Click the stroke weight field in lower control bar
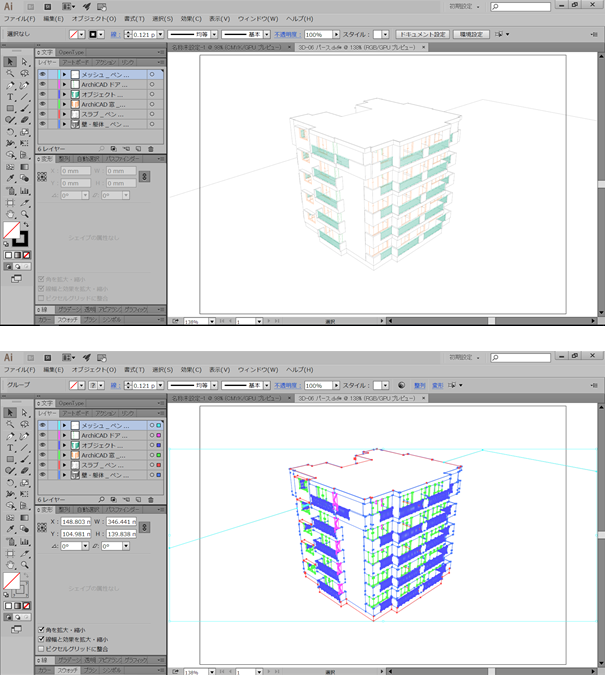The height and width of the screenshot is (675, 605). (144, 384)
